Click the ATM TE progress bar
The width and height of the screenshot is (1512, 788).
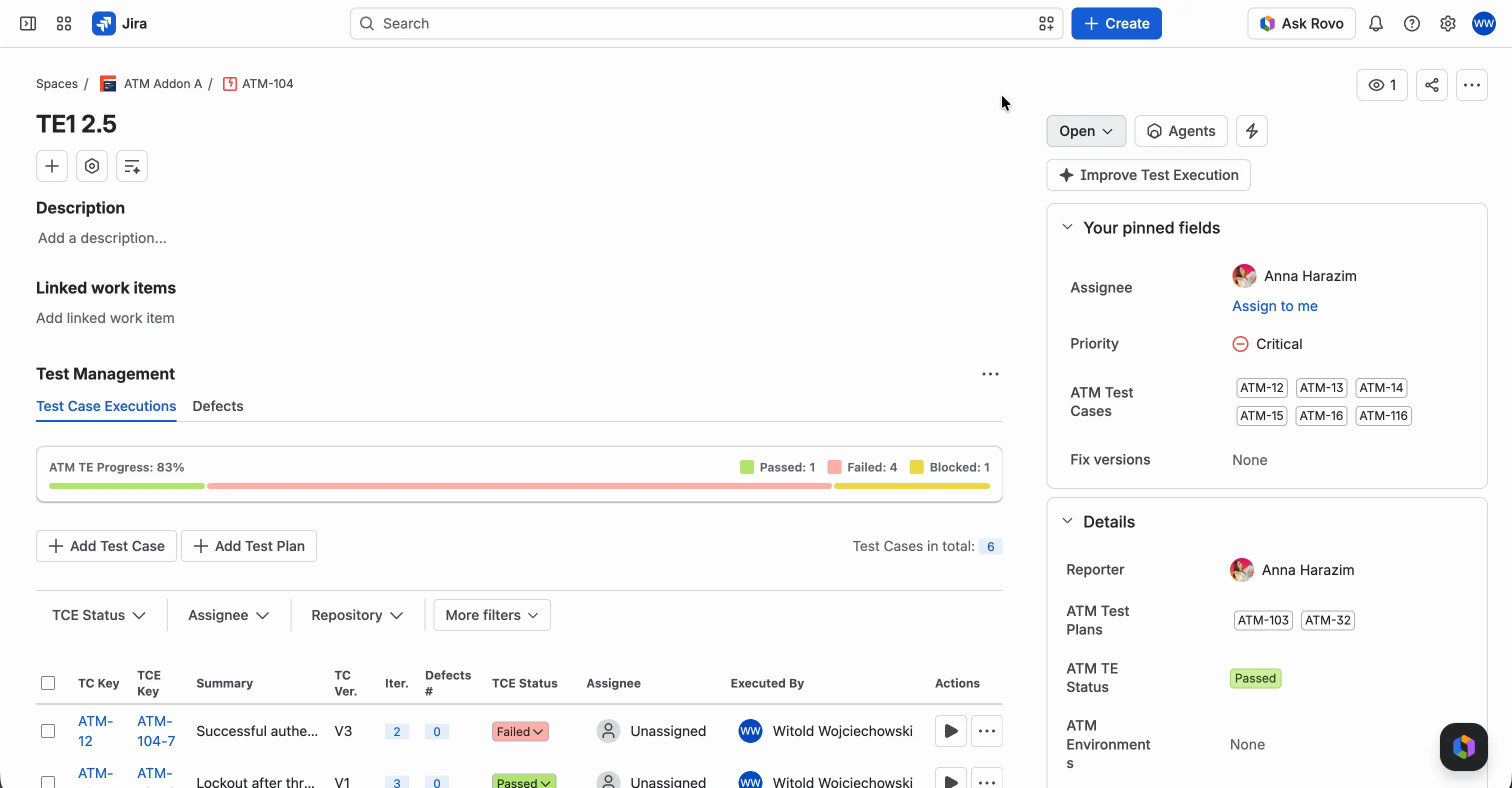coord(519,486)
